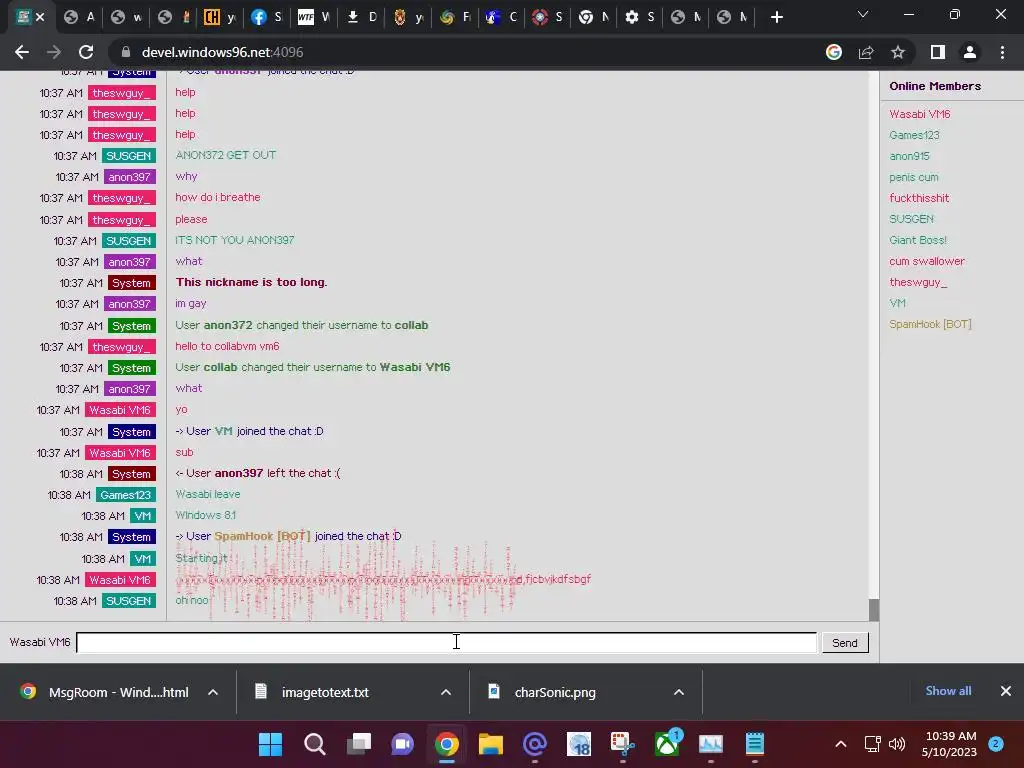Viewport: 1024px width, 768px height.
Task: Show hidden system tray icons
Action: coord(841,744)
